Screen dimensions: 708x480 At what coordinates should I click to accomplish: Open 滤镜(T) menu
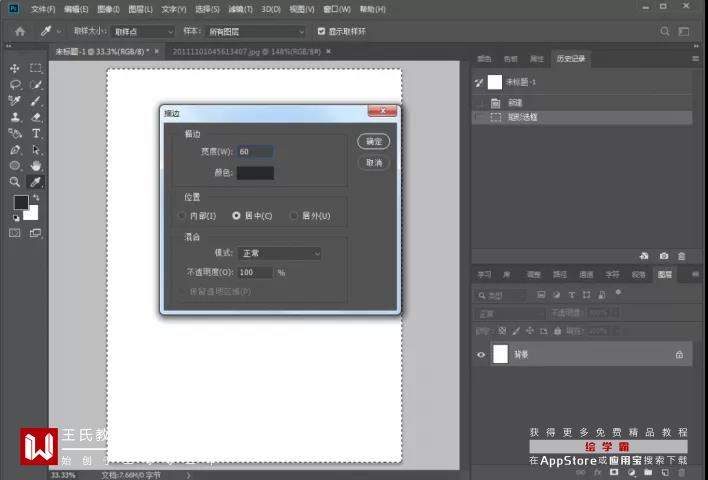pyautogui.click(x=240, y=9)
